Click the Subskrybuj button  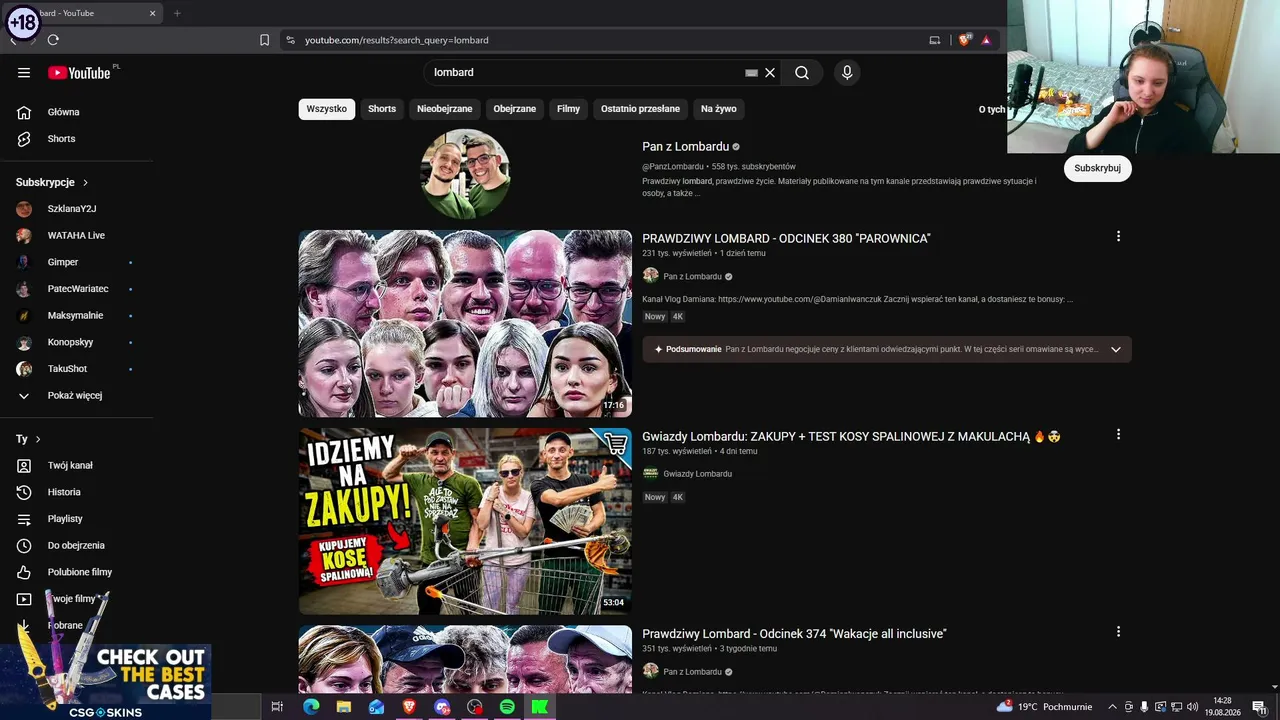coord(1097,168)
